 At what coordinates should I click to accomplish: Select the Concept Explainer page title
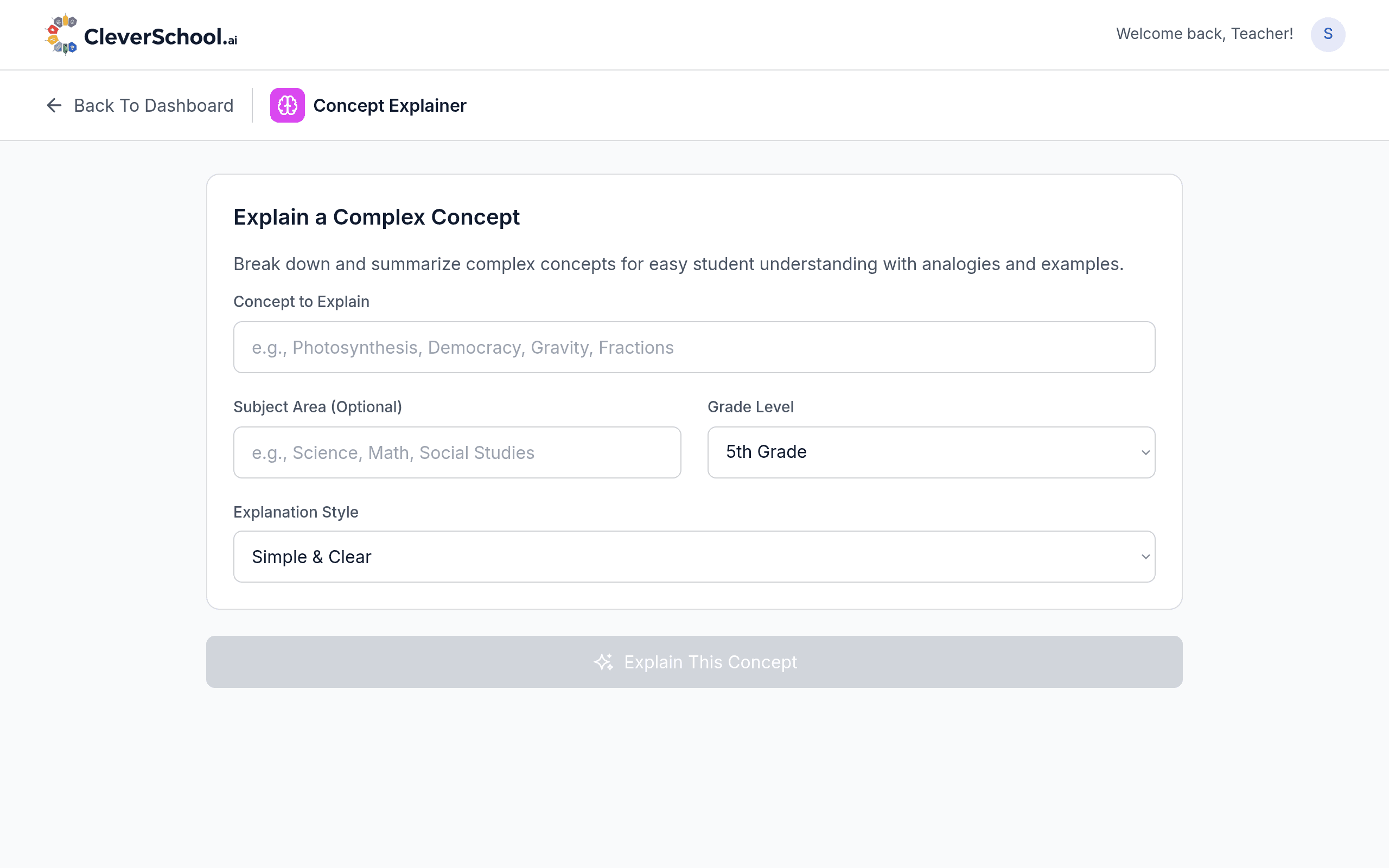(390, 106)
